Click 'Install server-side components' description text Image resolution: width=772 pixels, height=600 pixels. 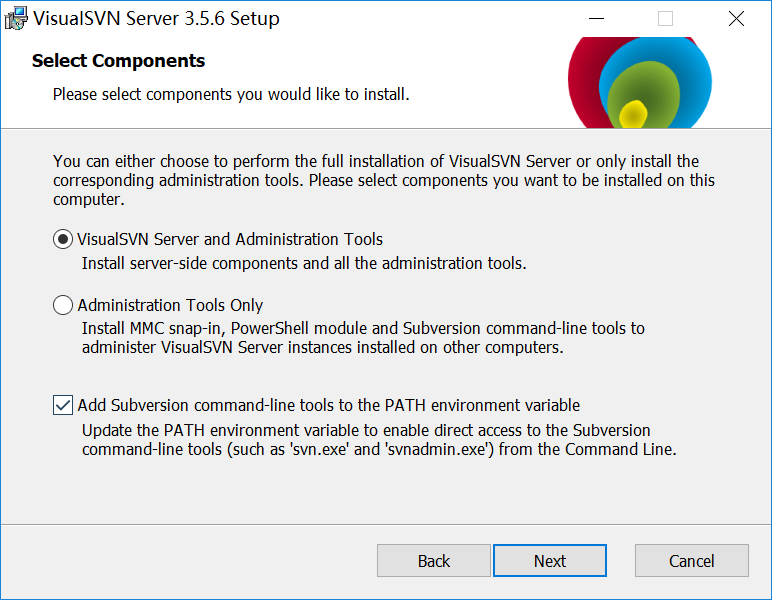tap(303, 264)
